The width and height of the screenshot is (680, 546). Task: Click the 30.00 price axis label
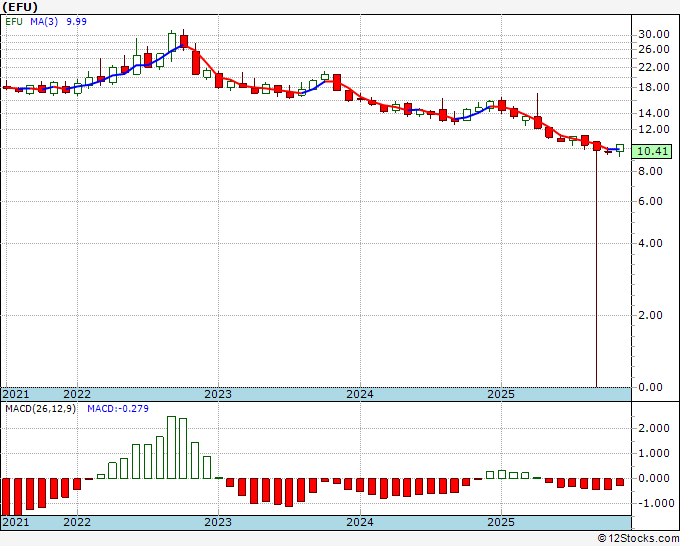(x=654, y=35)
